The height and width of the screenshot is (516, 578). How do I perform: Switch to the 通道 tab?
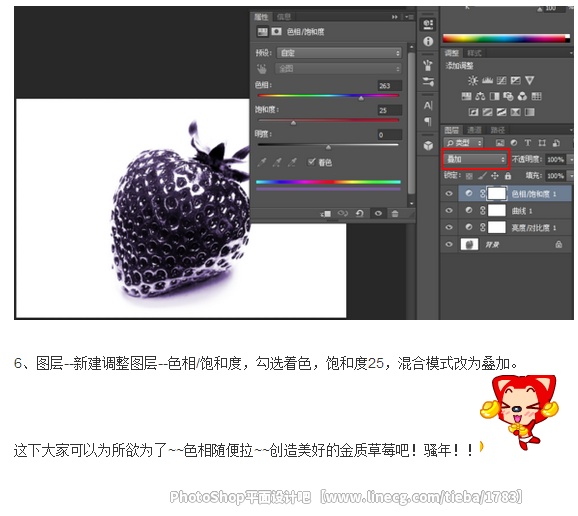(x=474, y=130)
